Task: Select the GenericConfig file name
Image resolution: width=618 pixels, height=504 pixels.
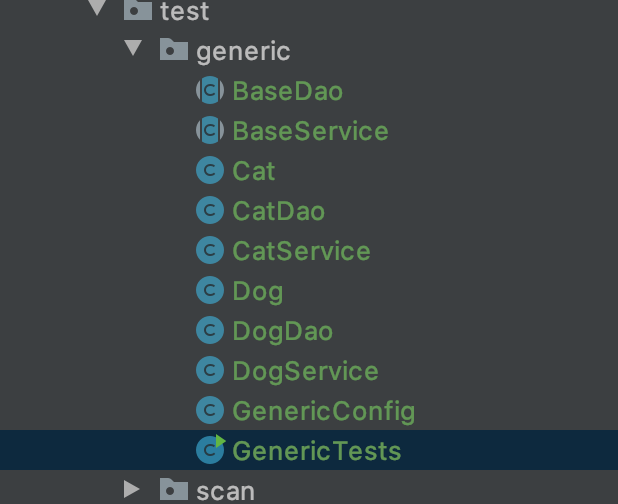Action: click(x=324, y=411)
